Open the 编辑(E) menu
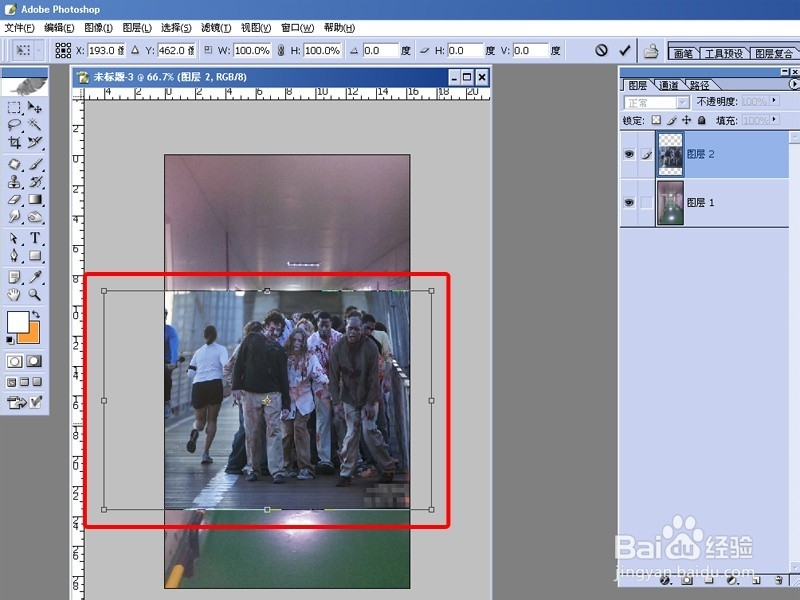The image size is (800, 600). [x=59, y=28]
